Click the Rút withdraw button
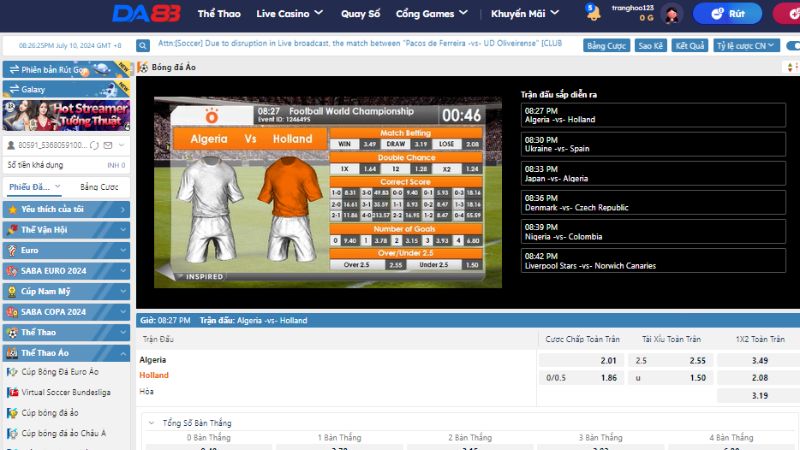The height and width of the screenshot is (450, 800). [x=727, y=14]
